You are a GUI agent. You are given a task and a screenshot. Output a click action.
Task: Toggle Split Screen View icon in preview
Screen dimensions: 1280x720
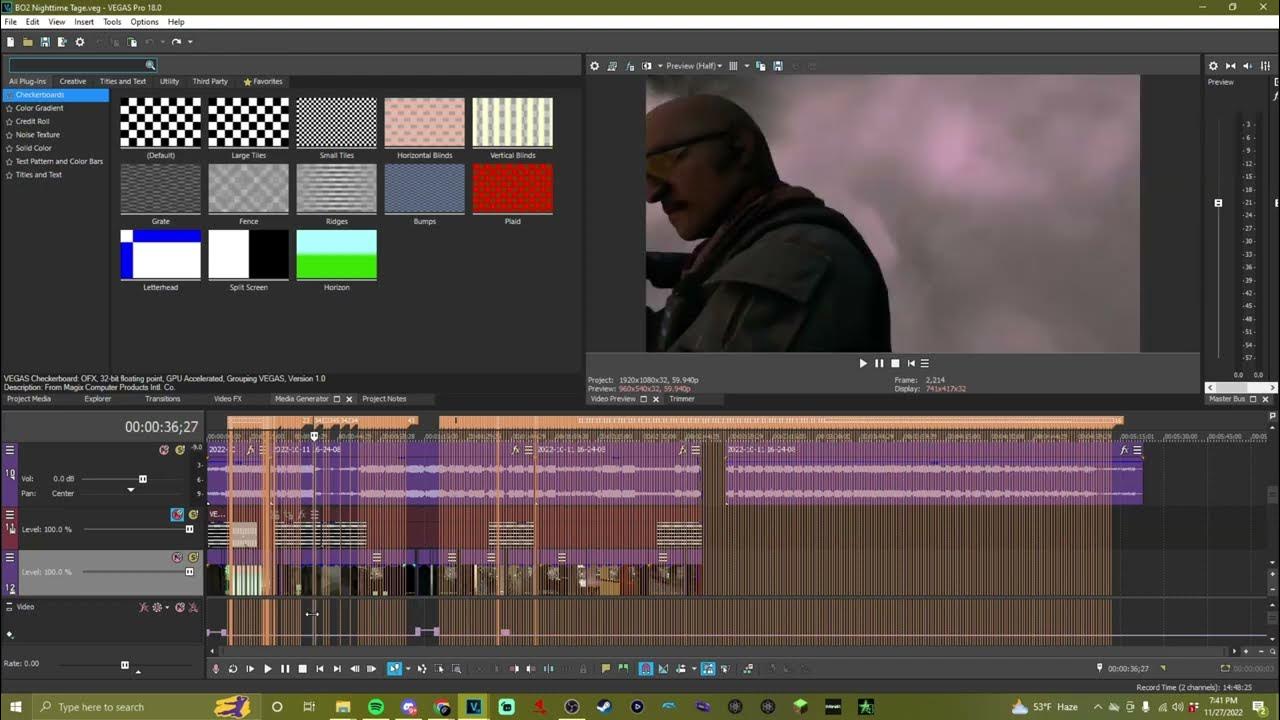point(646,66)
